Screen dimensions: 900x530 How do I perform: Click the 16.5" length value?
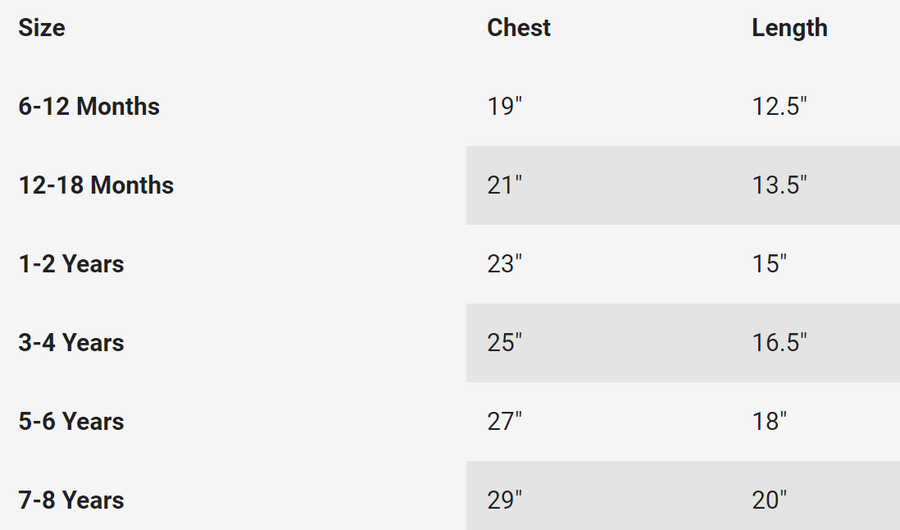coord(779,343)
